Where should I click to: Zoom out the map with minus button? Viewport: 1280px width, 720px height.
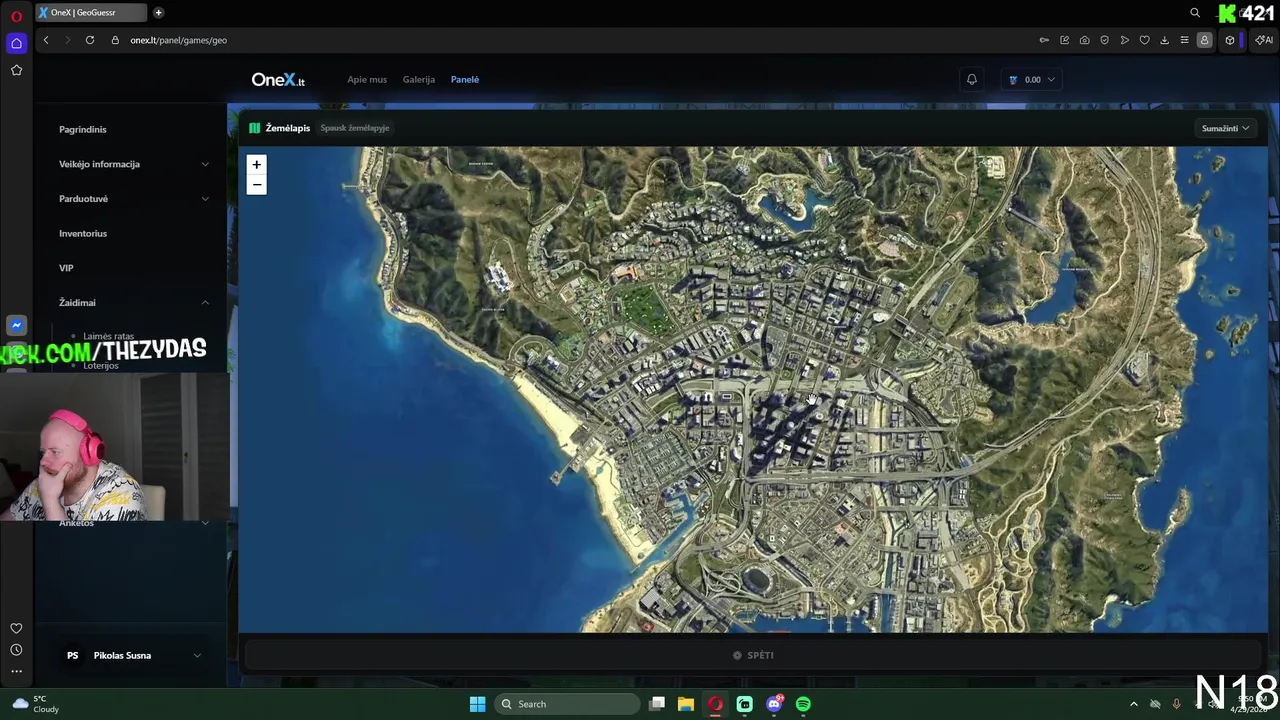[x=256, y=185]
